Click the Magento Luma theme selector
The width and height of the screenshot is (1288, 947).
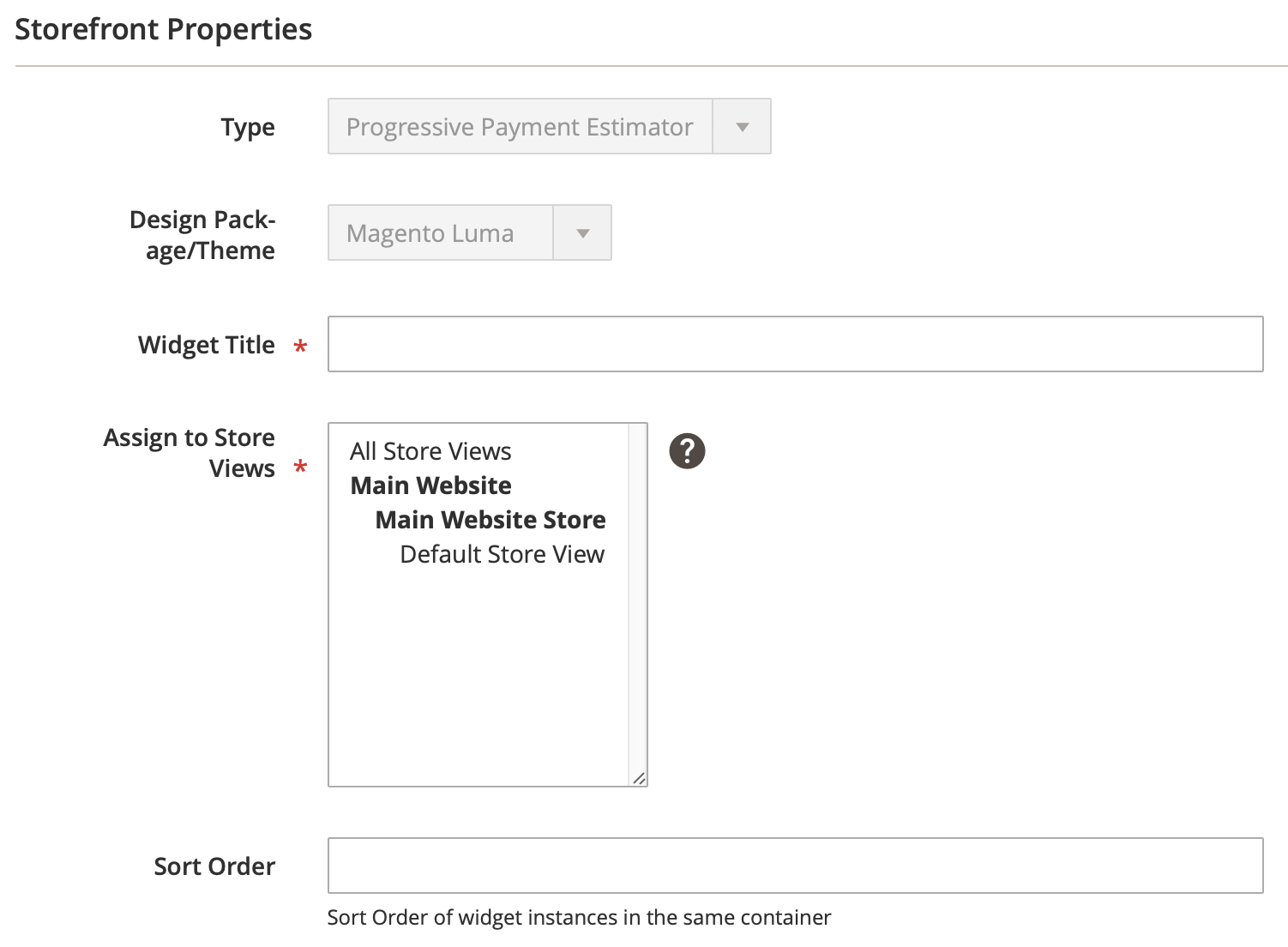coord(441,233)
